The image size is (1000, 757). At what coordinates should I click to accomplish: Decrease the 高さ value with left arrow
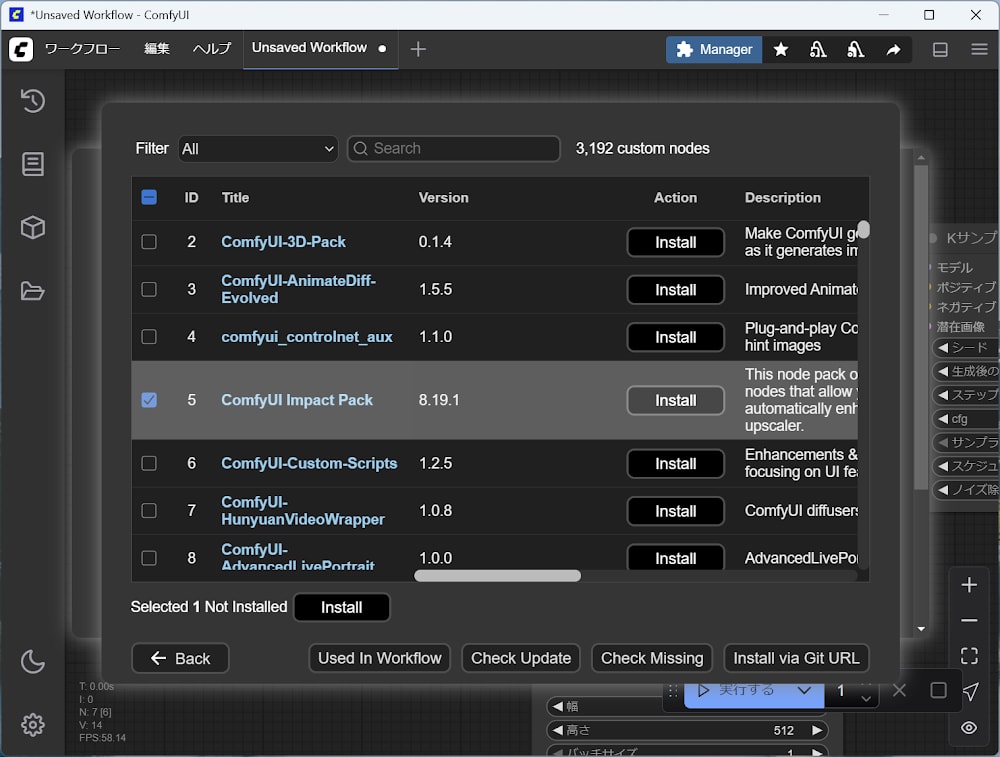pyautogui.click(x=557, y=730)
